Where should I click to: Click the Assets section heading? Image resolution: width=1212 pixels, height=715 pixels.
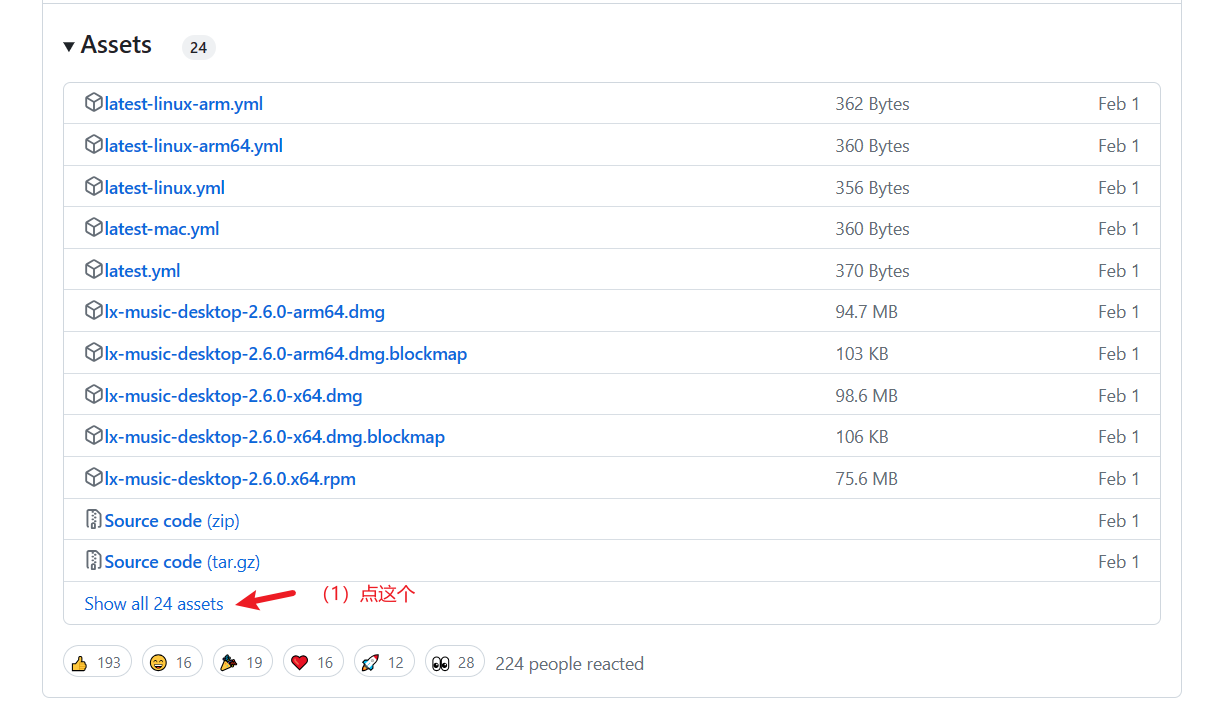coord(116,45)
